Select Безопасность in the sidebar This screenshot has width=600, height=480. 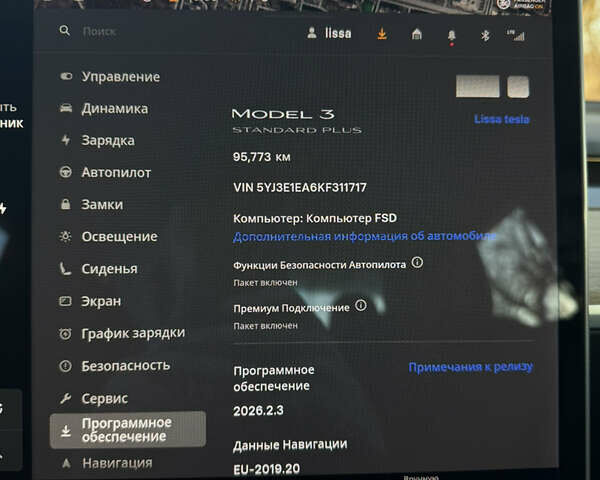pos(115,366)
